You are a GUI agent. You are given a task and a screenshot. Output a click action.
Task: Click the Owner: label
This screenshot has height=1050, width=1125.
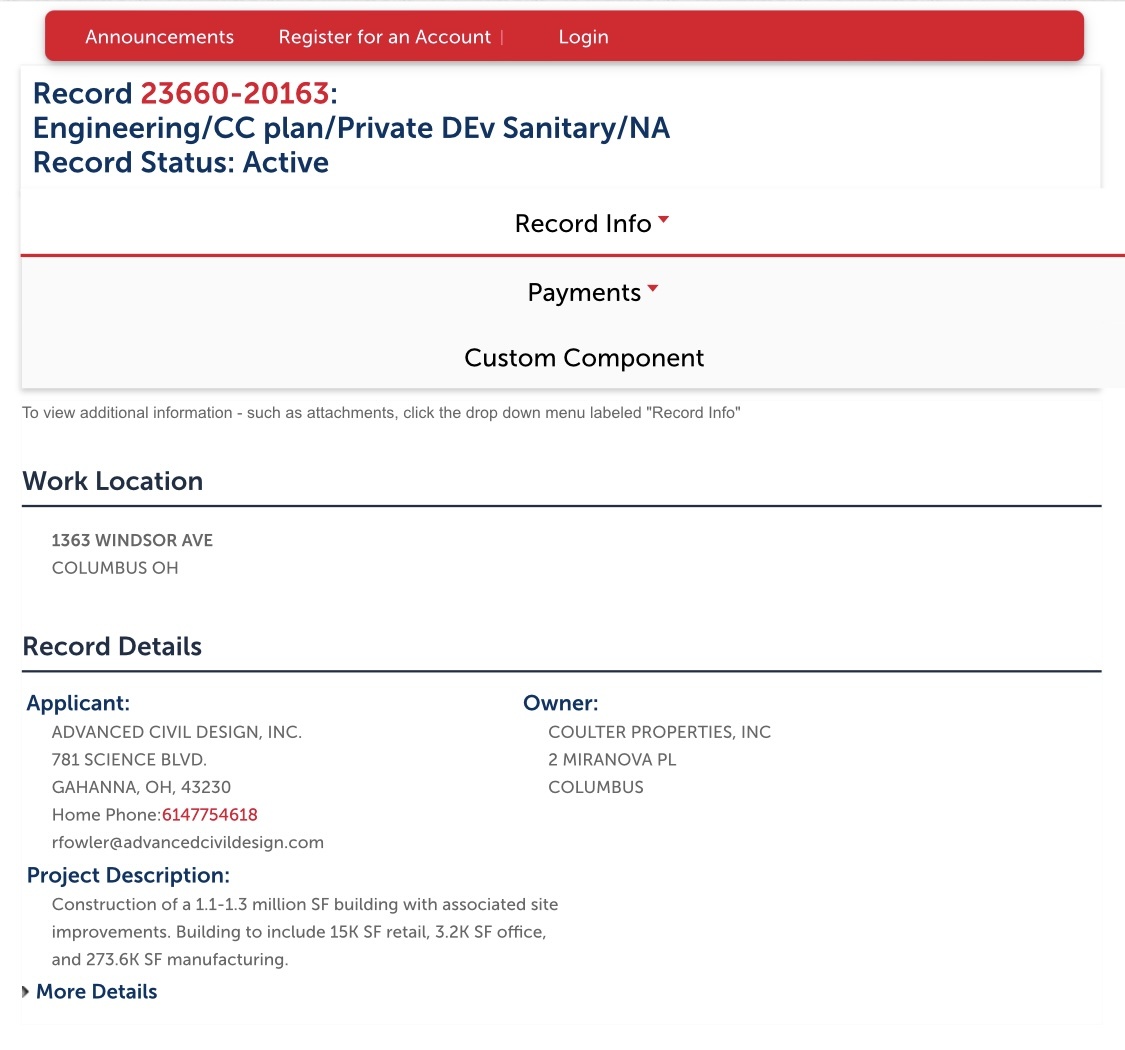pyautogui.click(x=560, y=703)
